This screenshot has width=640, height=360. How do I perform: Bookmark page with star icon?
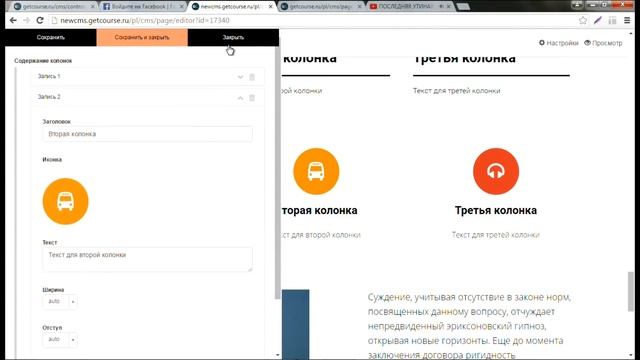[x=583, y=20]
